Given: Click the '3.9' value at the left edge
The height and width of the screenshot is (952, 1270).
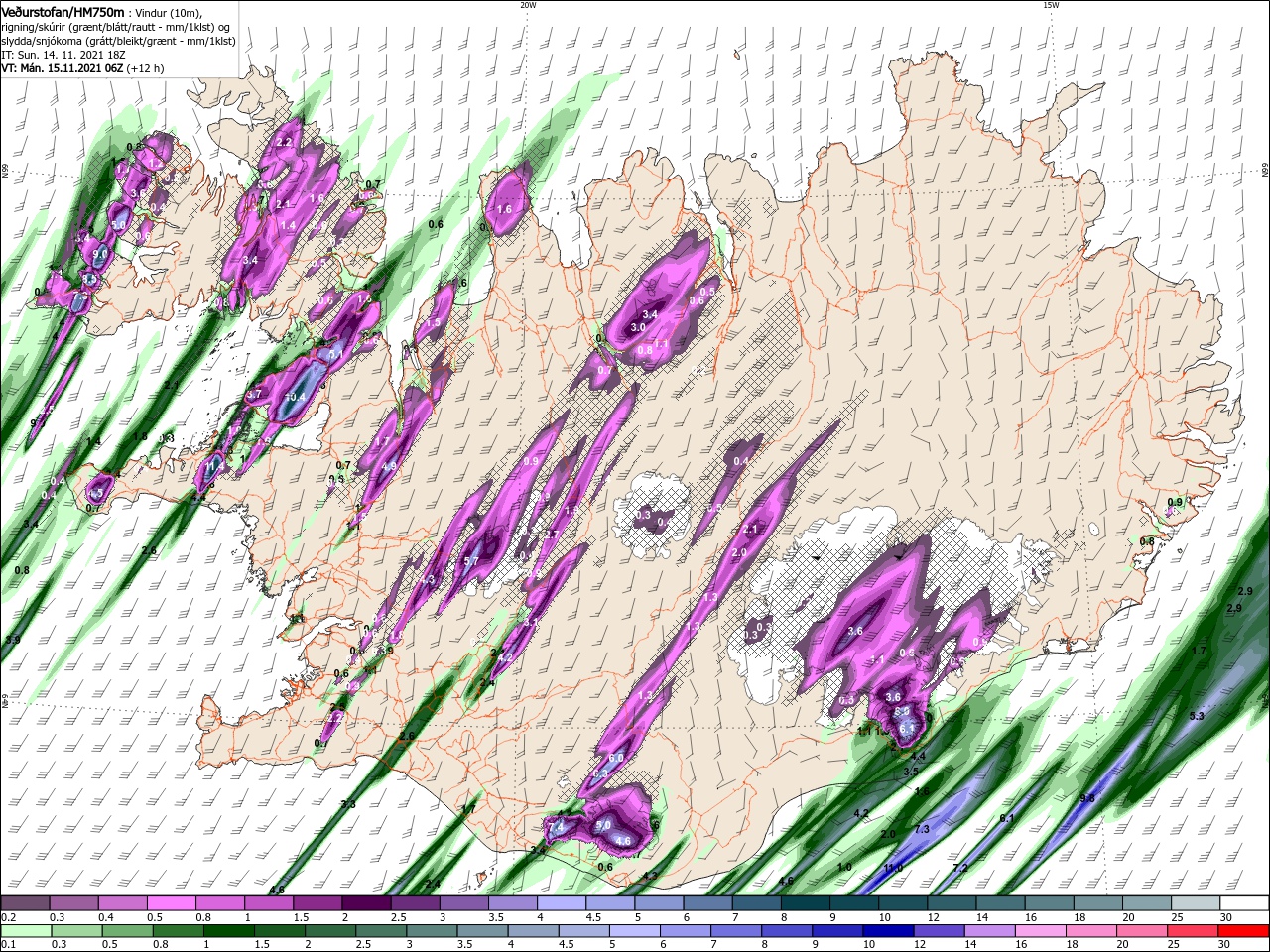Looking at the screenshot, I should 12,641.
